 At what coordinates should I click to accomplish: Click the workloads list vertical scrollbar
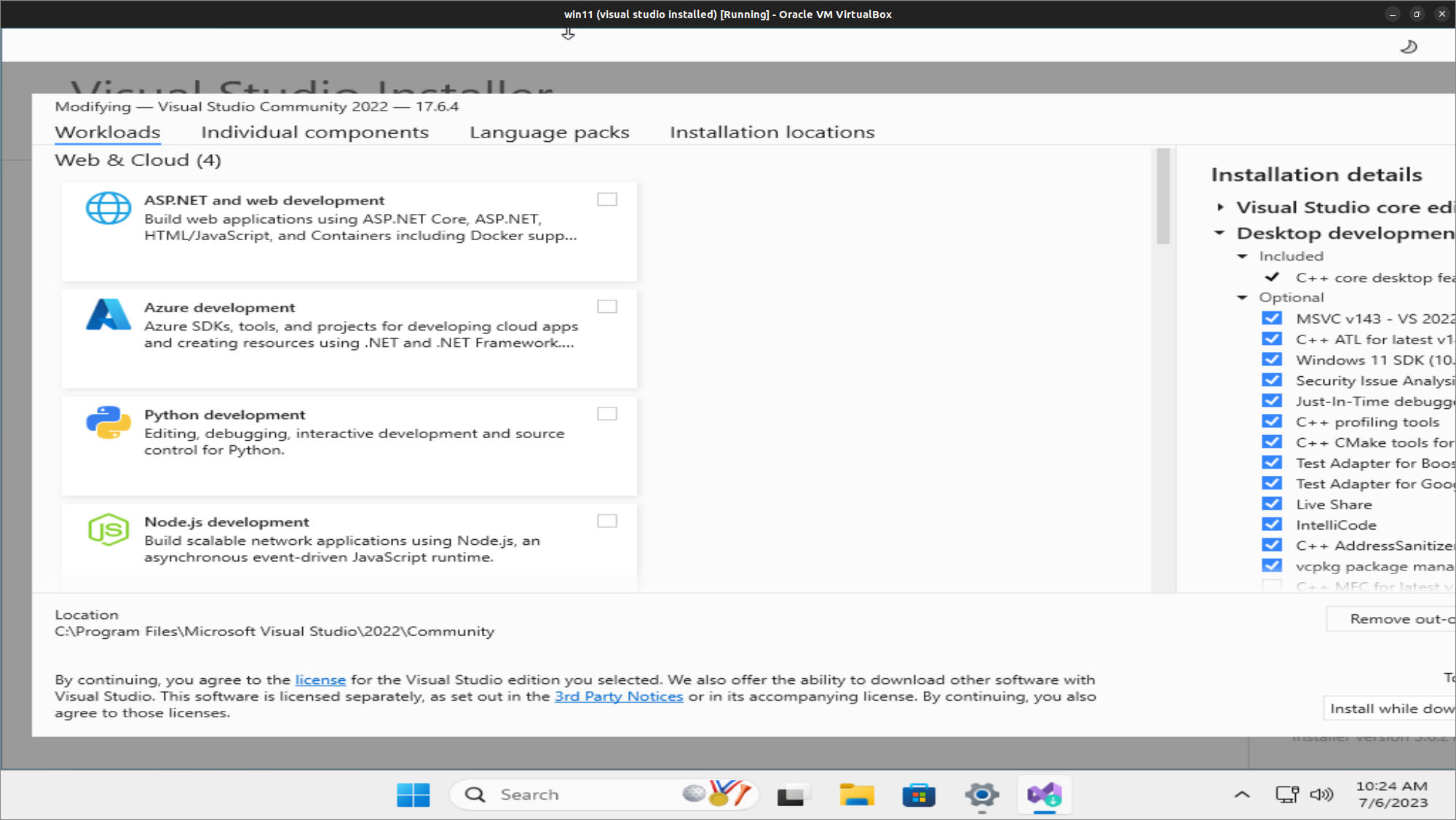1163,196
